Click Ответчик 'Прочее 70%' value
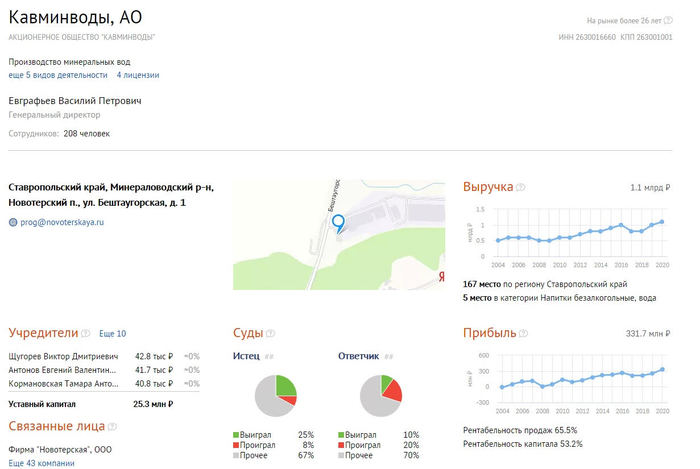The width and height of the screenshot is (700, 469). 411,455
